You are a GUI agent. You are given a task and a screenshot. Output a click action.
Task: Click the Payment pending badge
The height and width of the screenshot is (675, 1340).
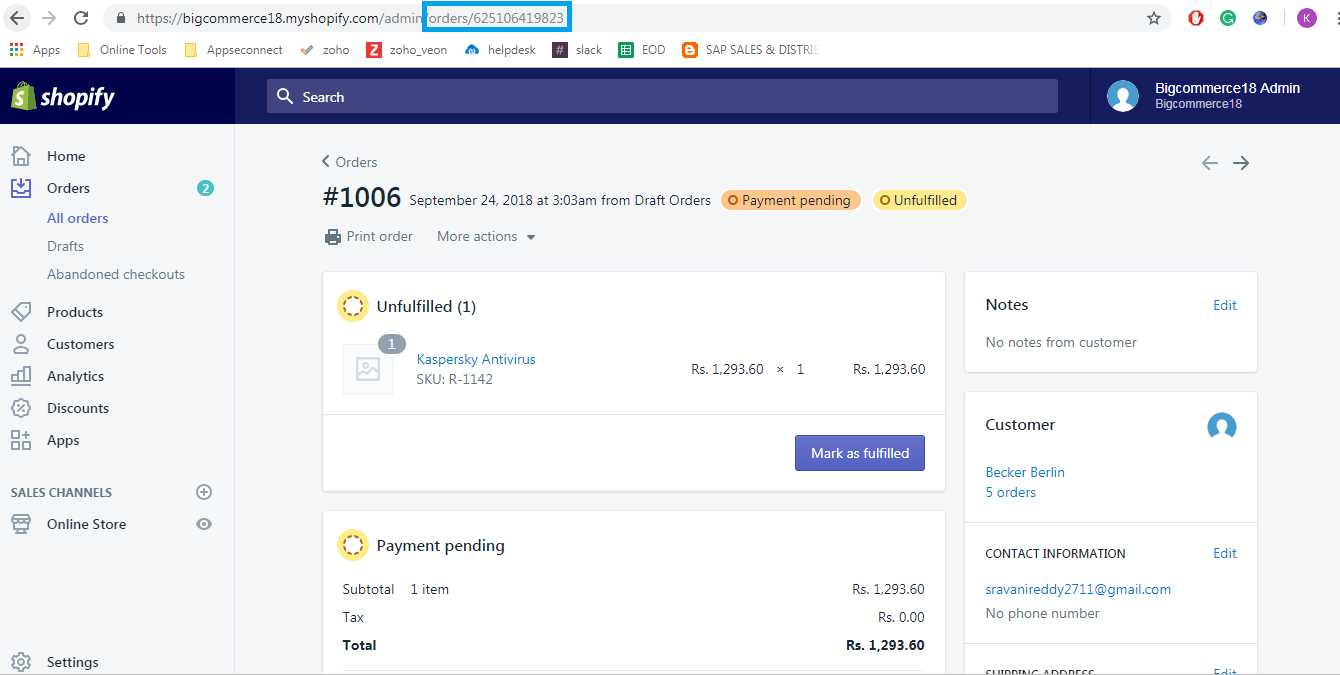[790, 200]
